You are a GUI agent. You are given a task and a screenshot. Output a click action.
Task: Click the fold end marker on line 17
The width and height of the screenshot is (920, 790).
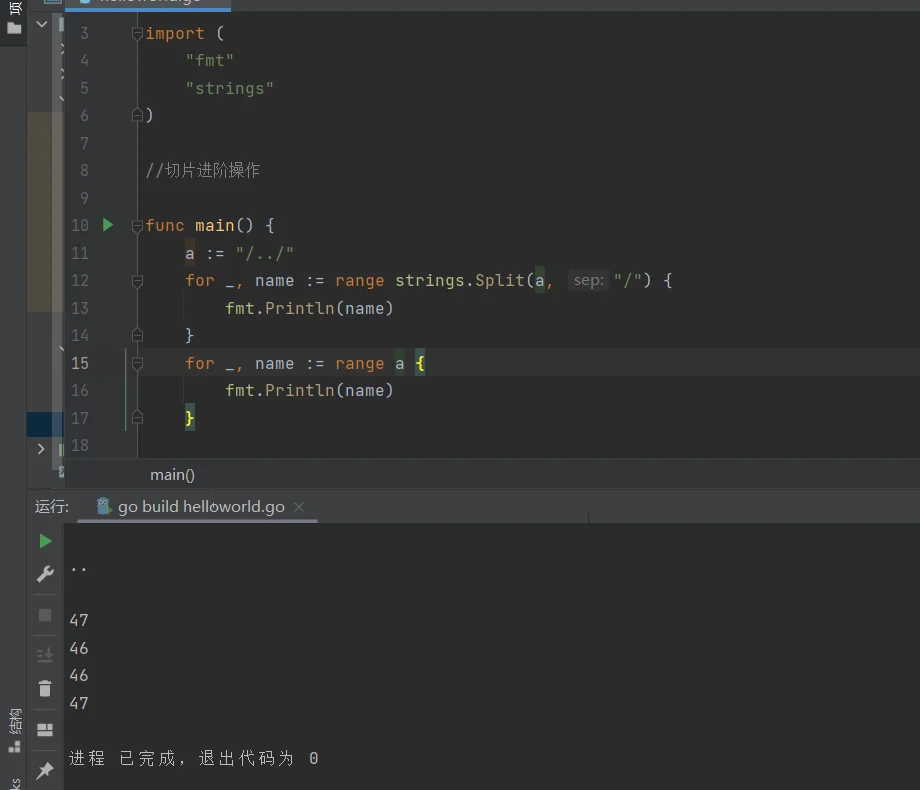point(137,417)
